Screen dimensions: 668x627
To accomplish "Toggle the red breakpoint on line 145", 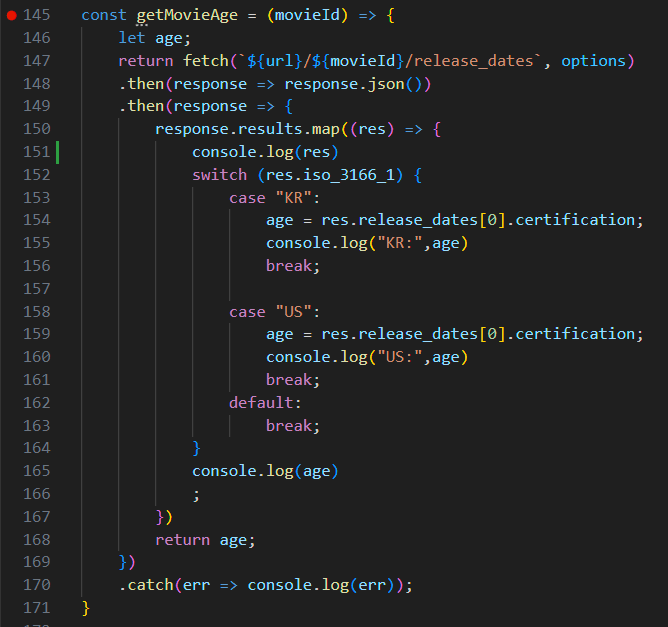I will click(12, 16).
